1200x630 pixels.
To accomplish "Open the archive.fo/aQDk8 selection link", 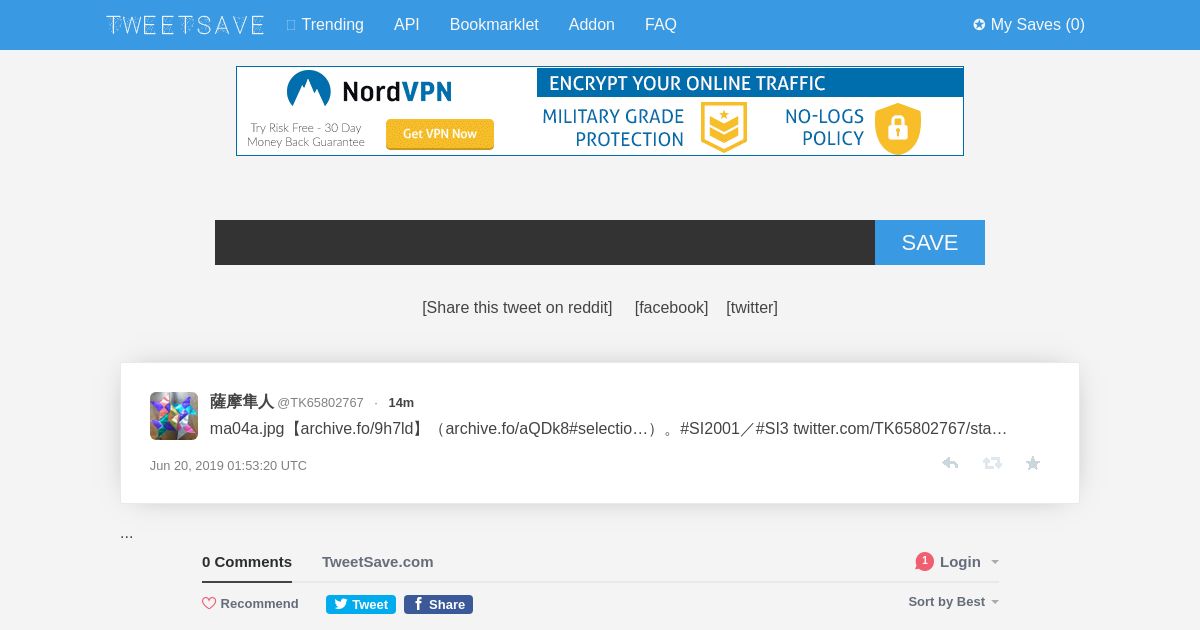I will coord(547,429).
